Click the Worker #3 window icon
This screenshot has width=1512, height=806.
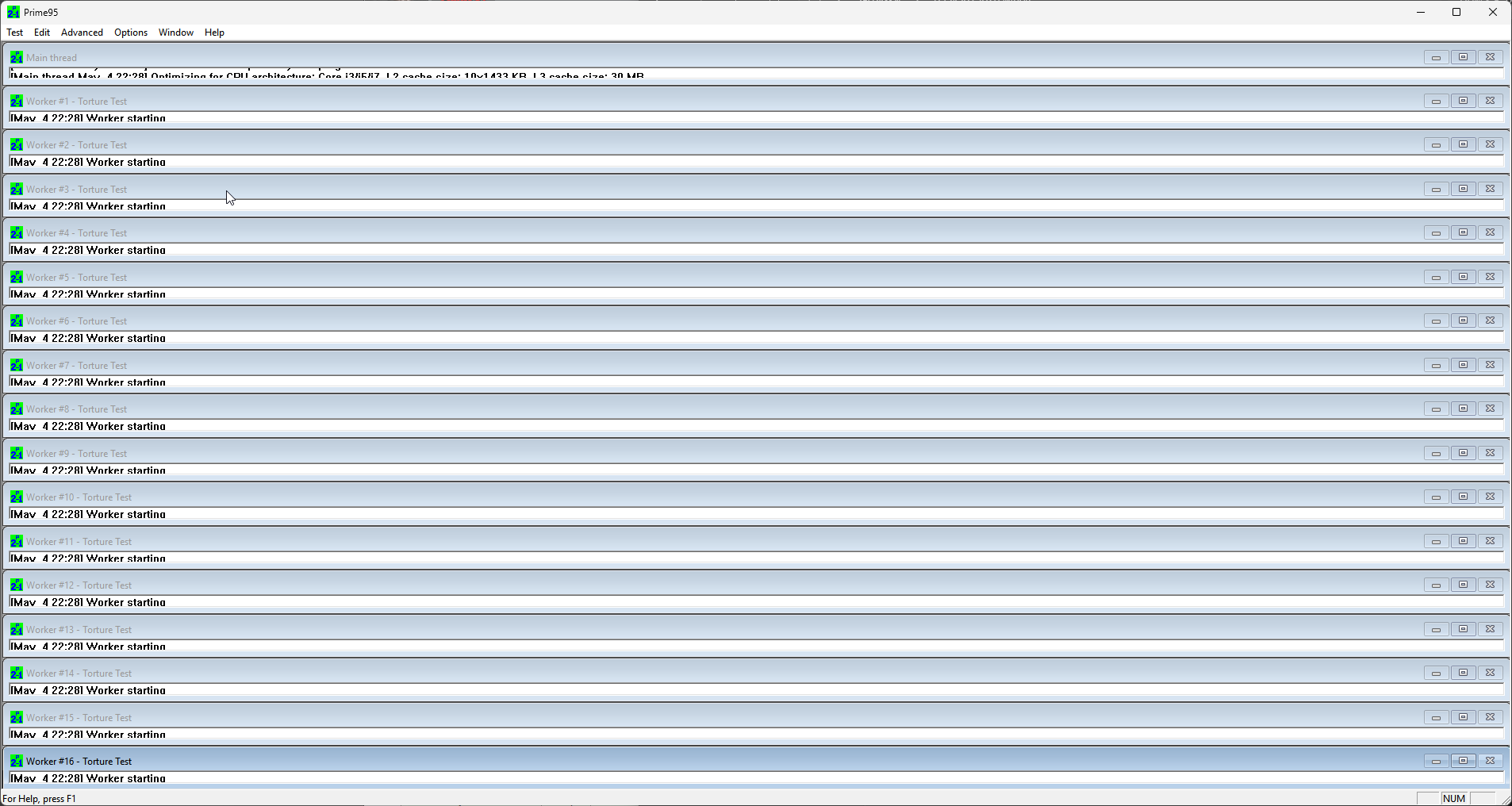[17, 189]
